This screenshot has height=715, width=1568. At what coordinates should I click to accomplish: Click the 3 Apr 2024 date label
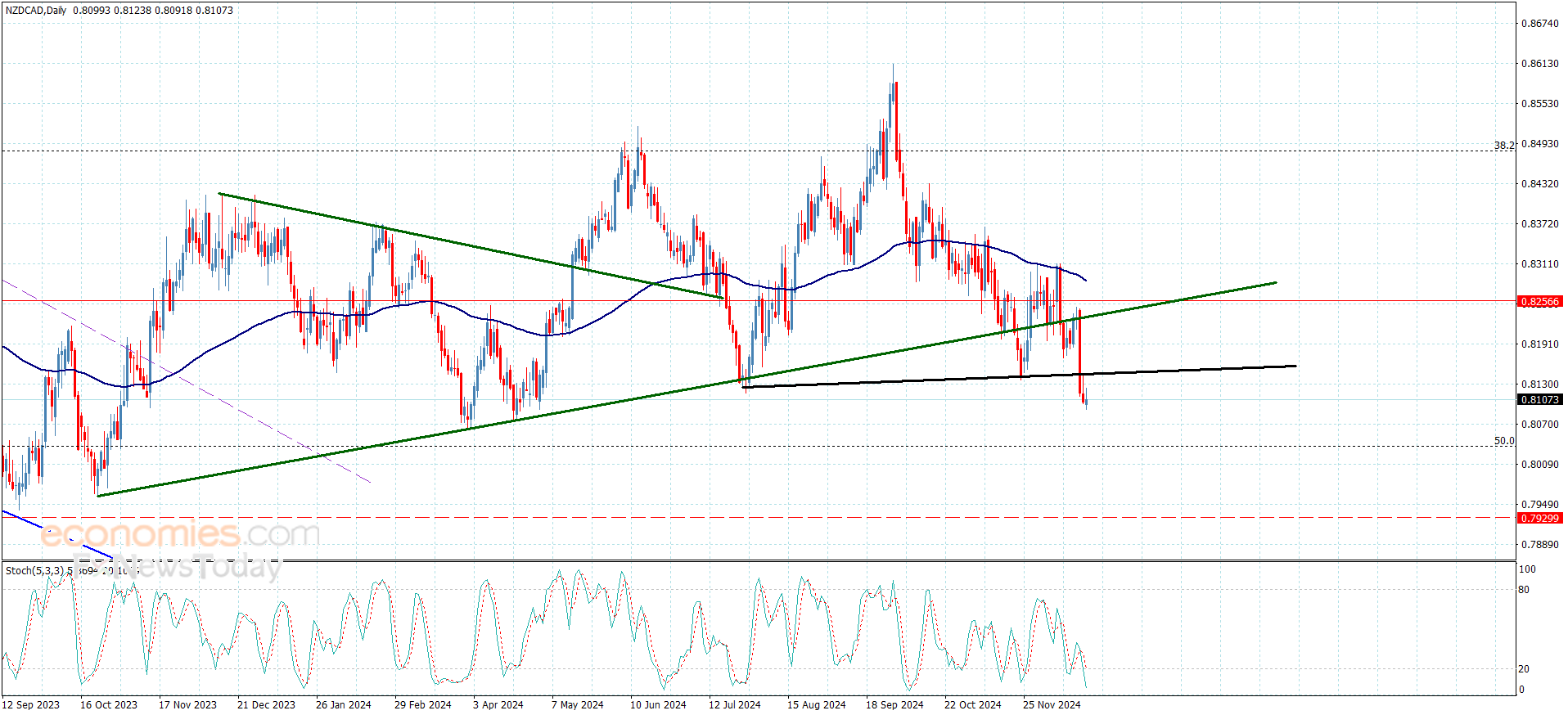498,704
